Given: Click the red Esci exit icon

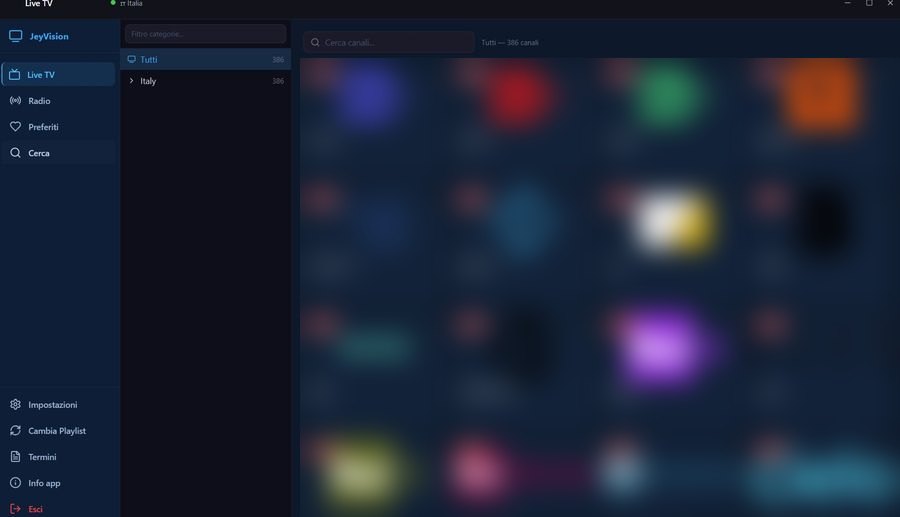Looking at the screenshot, I should [x=15, y=509].
